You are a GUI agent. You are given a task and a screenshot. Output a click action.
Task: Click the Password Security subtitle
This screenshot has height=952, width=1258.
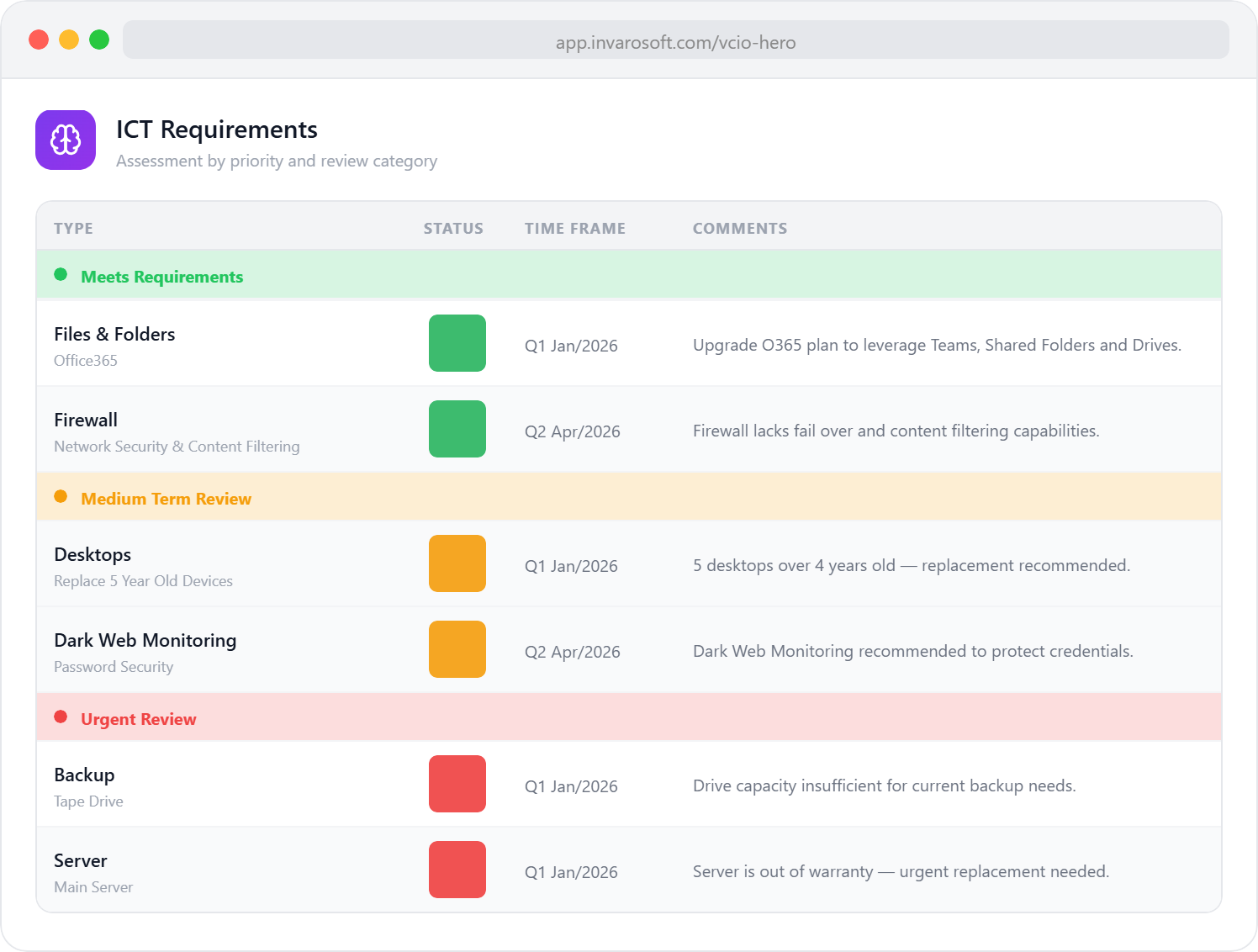[x=114, y=667]
